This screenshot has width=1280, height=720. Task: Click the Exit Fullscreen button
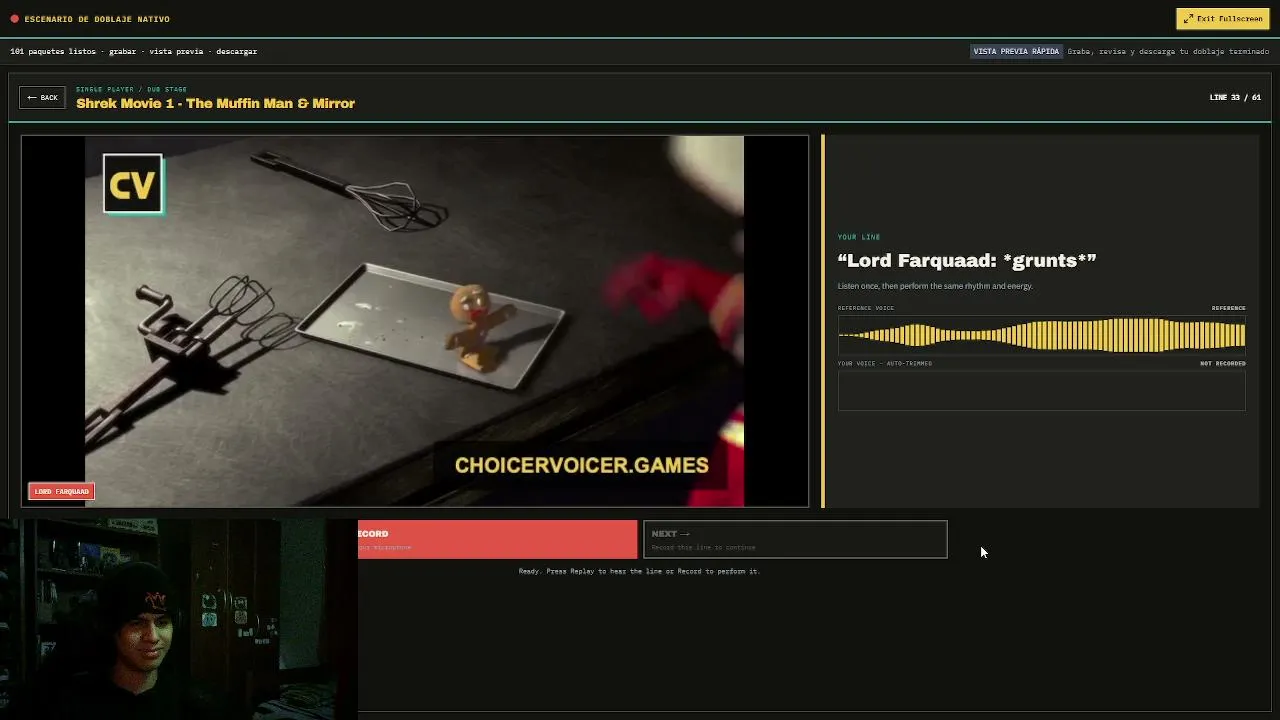point(1222,18)
